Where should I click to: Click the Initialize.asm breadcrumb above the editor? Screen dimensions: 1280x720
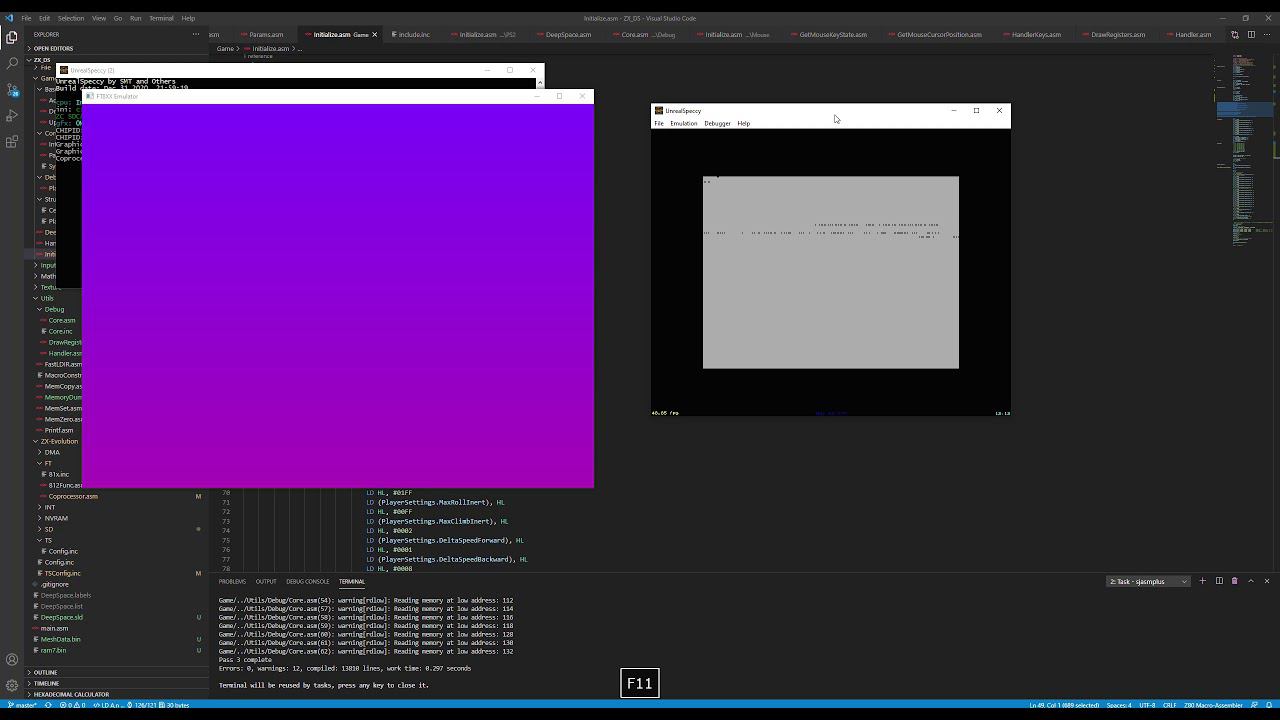270,49
